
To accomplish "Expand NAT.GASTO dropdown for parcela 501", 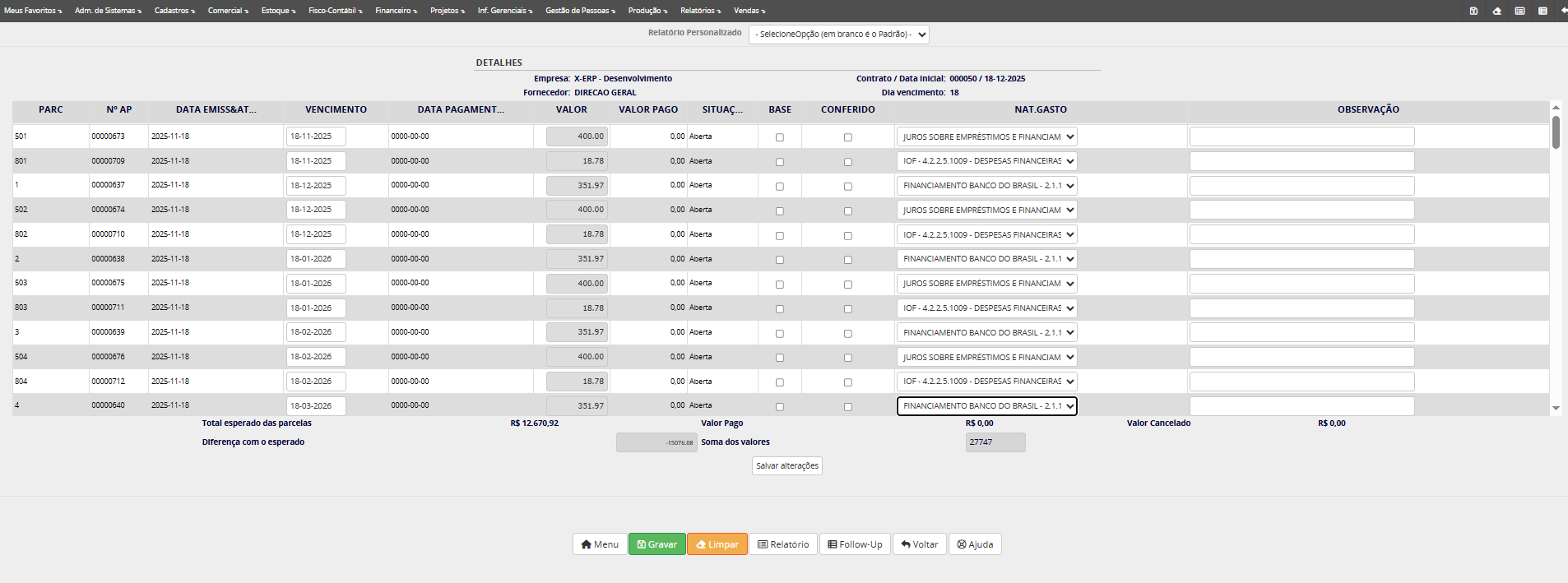I will 986,137.
